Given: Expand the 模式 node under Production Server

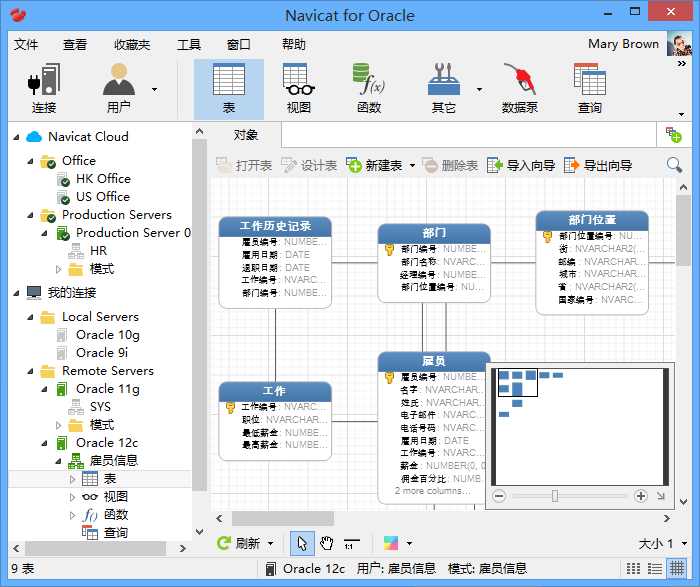Looking at the screenshot, I should (58, 269).
